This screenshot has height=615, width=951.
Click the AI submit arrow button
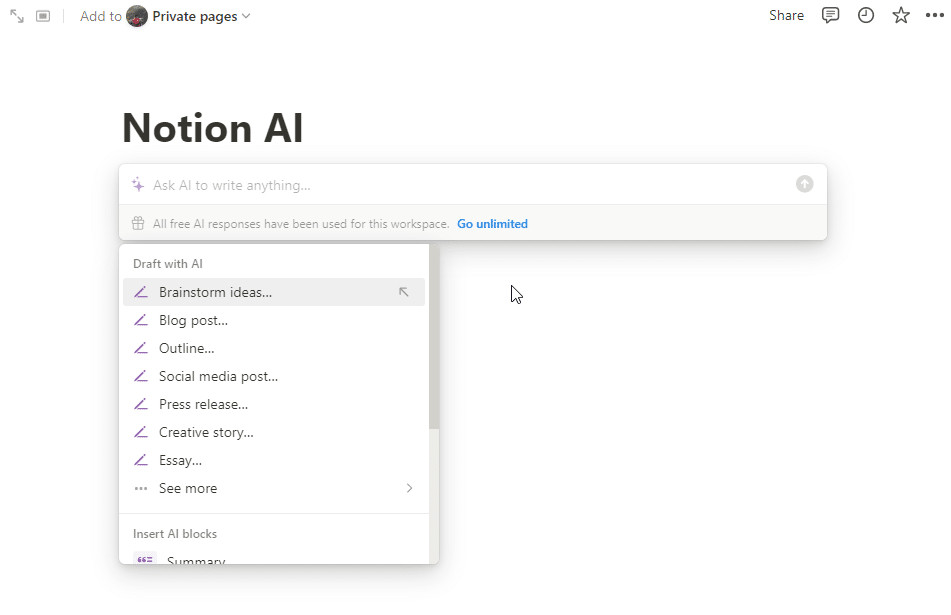coord(804,184)
